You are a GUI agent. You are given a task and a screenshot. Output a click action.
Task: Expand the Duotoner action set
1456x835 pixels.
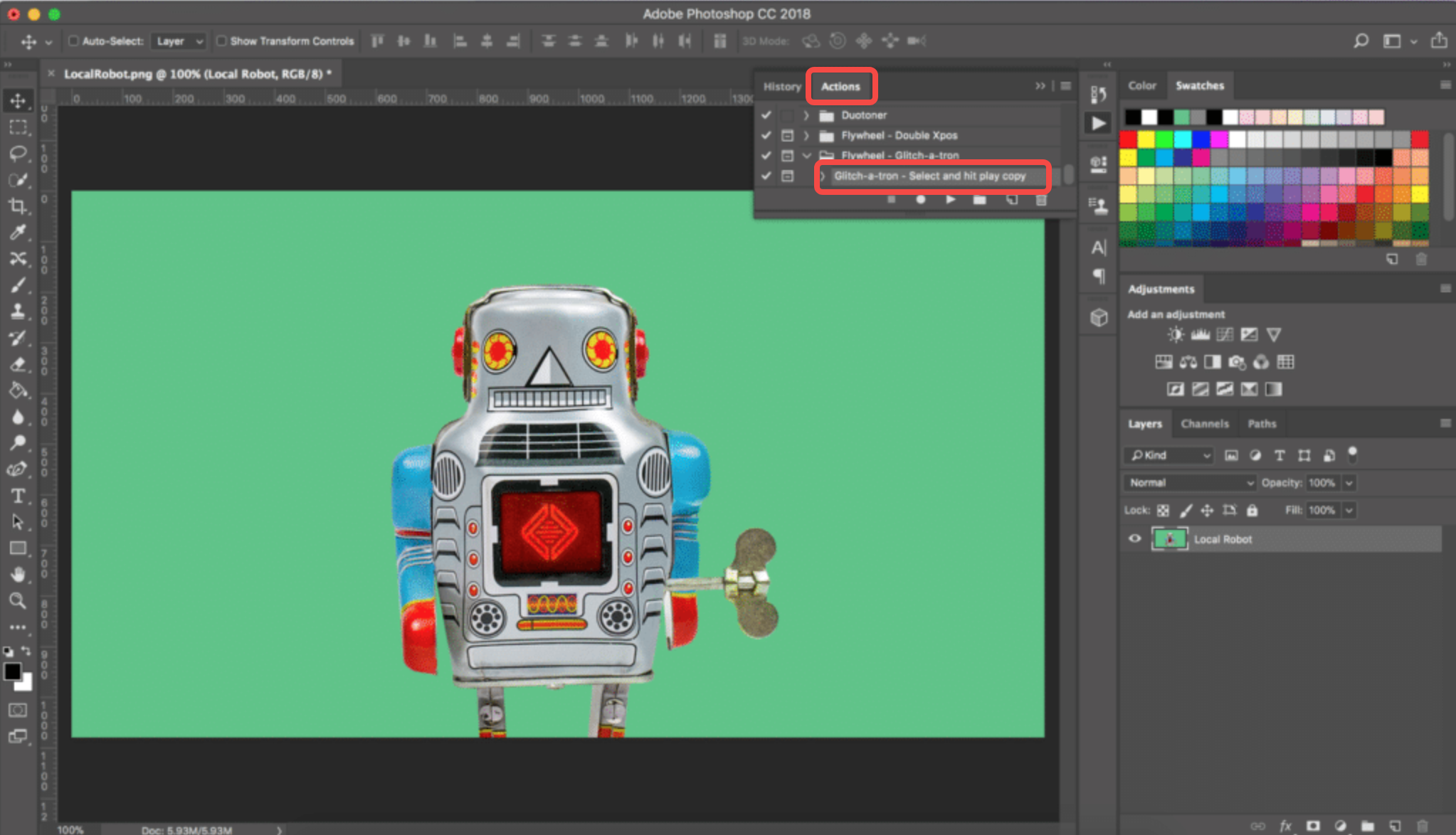[806, 115]
